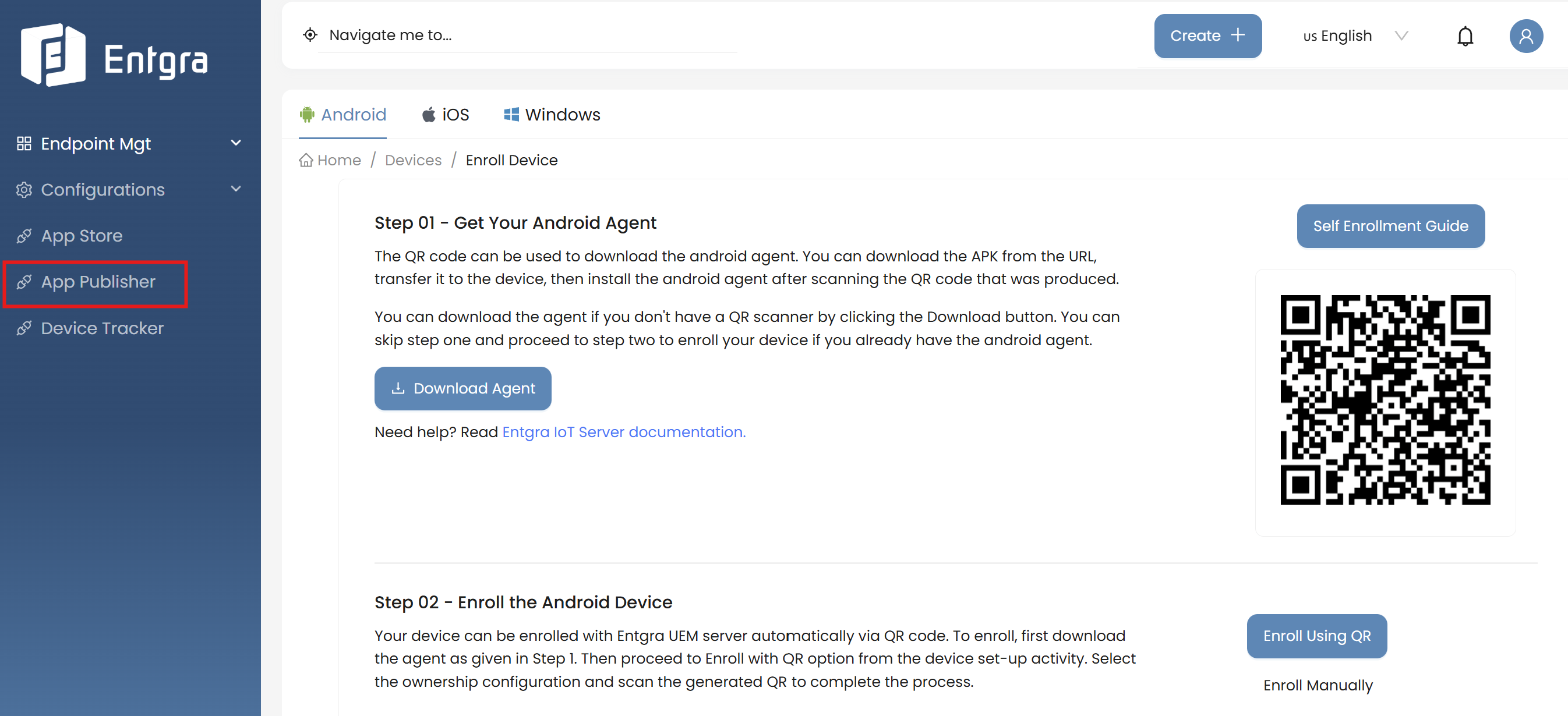This screenshot has height=716, width=1568.
Task: Open the user profile avatar
Action: pos(1525,36)
